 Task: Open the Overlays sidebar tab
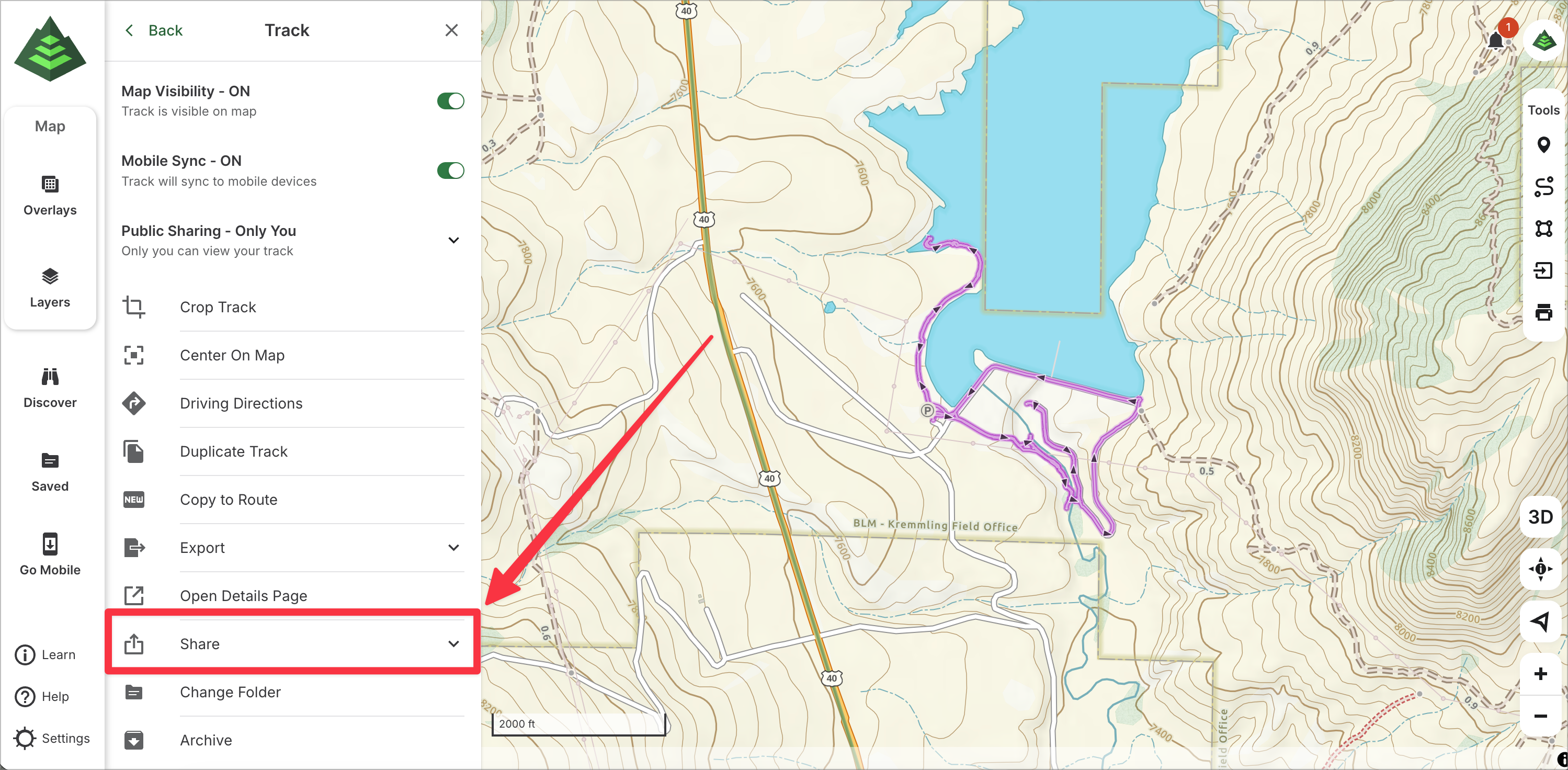(x=50, y=196)
